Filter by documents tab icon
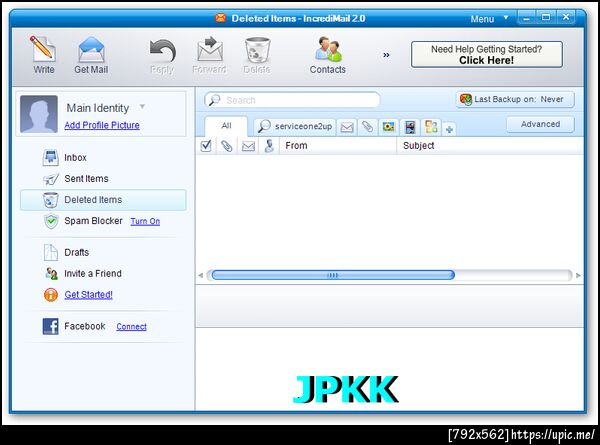600x445 pixels. pyautogui.click(x=431, y=127)
